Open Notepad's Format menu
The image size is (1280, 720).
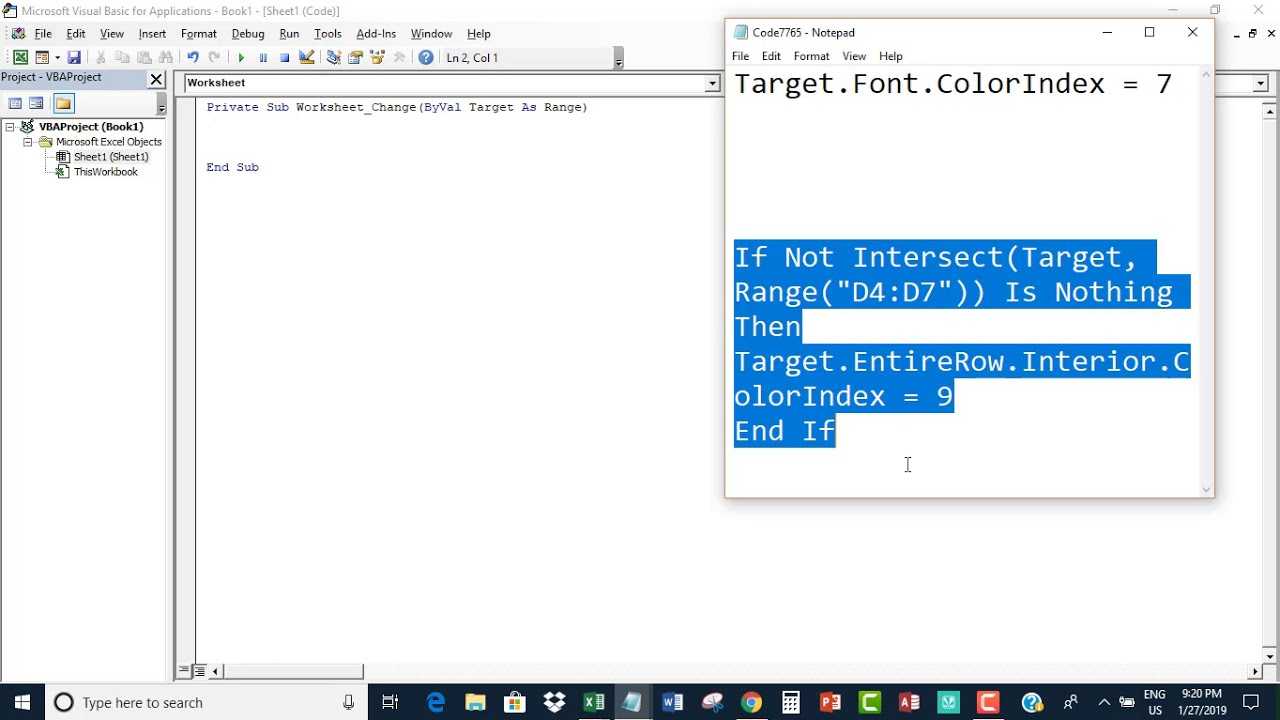point(811,56)
